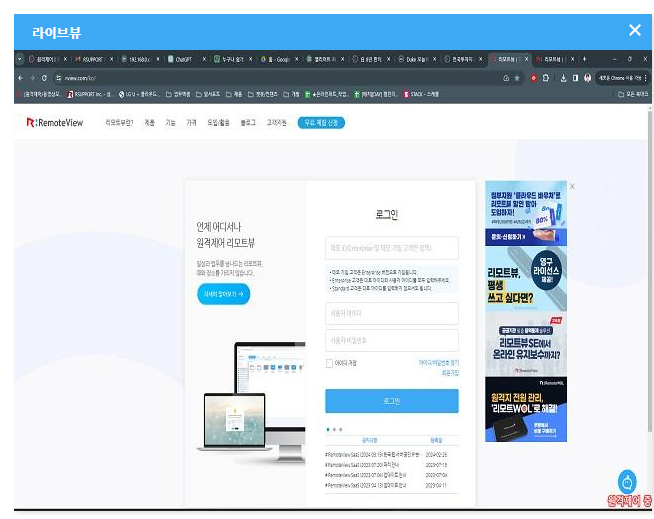Open the 기능 menu
The image size is (654, 519).
170,123
